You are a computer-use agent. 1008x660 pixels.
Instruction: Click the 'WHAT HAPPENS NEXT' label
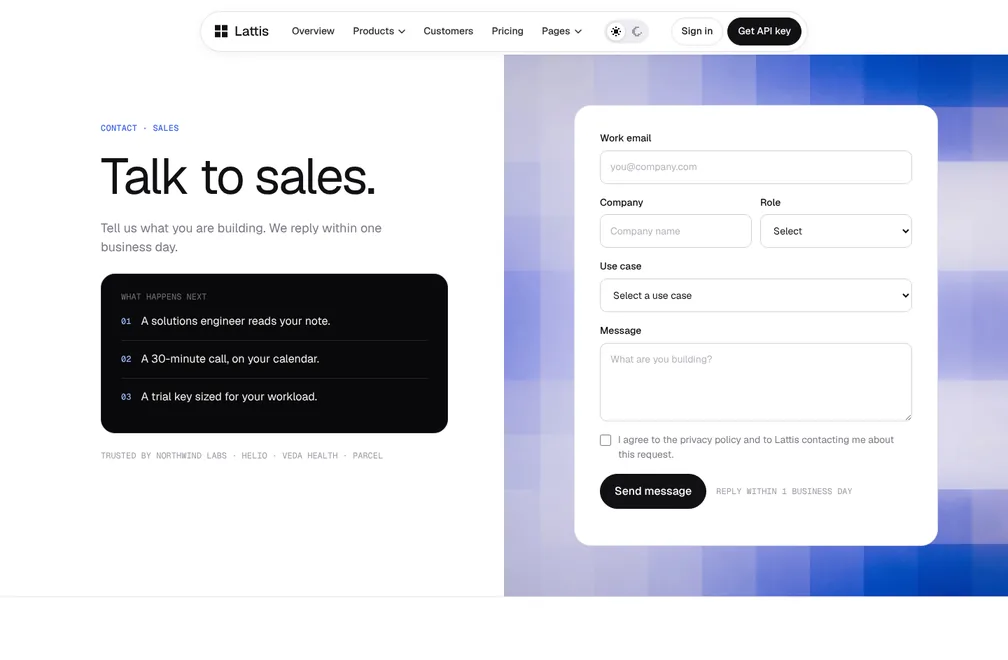pyautogui.click(x=163, y=297)
